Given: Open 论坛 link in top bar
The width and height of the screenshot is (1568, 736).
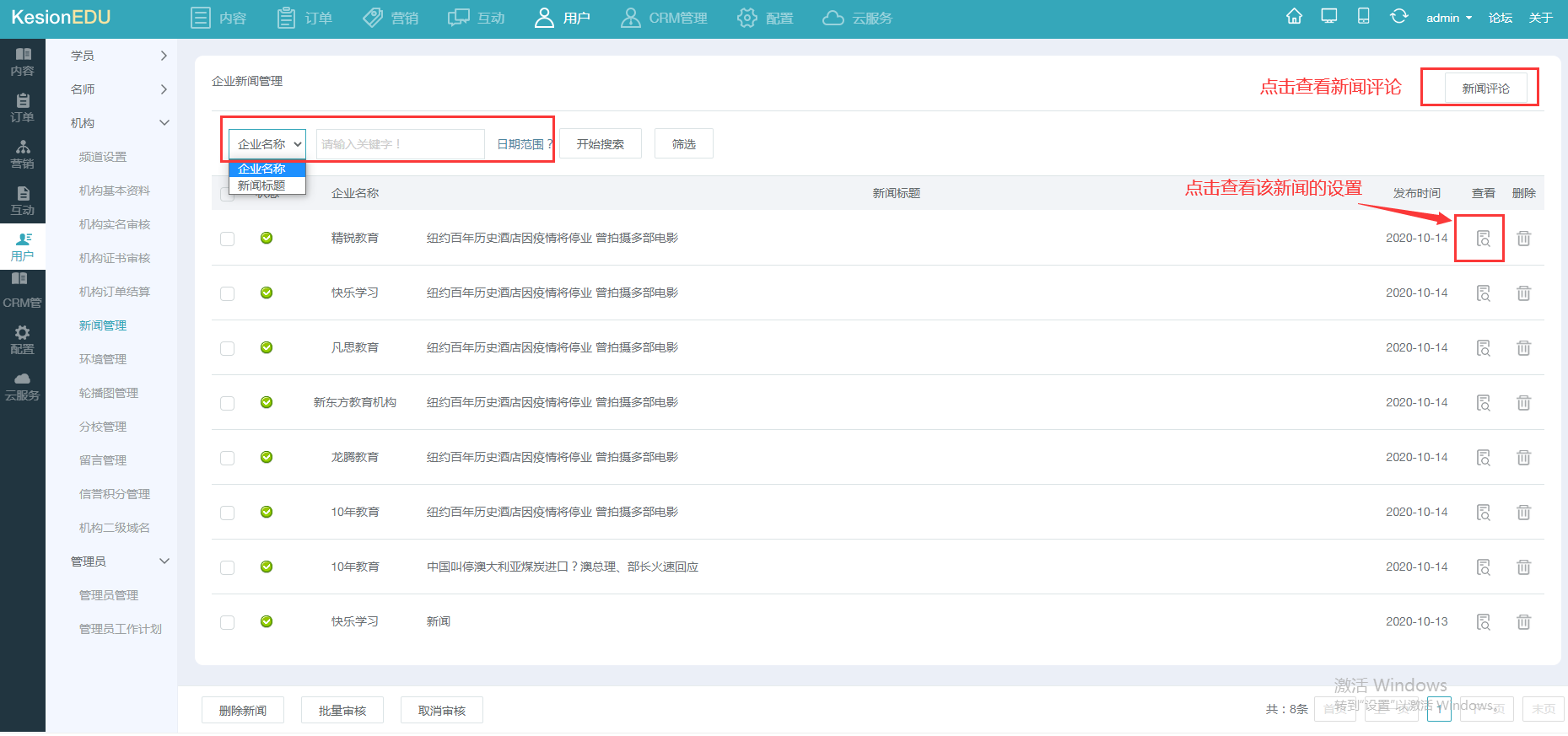Looking at the screenshot, I should click(1501, 18).
